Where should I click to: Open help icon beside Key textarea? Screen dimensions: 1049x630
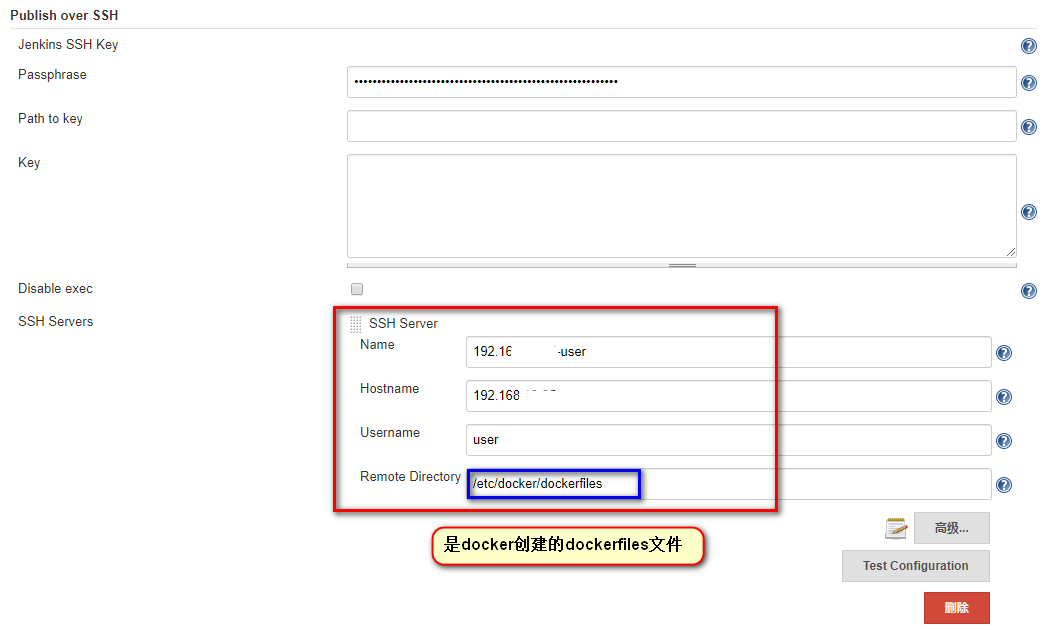1028,212
